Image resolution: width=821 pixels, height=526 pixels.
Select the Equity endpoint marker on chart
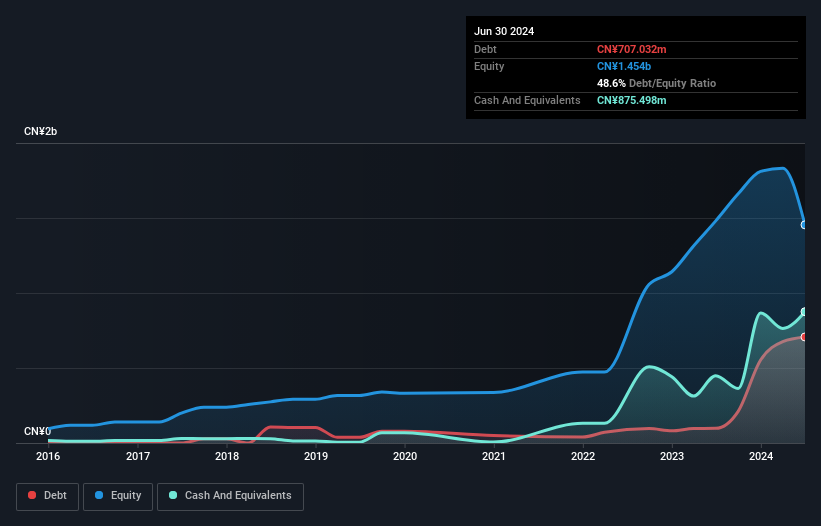coord(804,225)
